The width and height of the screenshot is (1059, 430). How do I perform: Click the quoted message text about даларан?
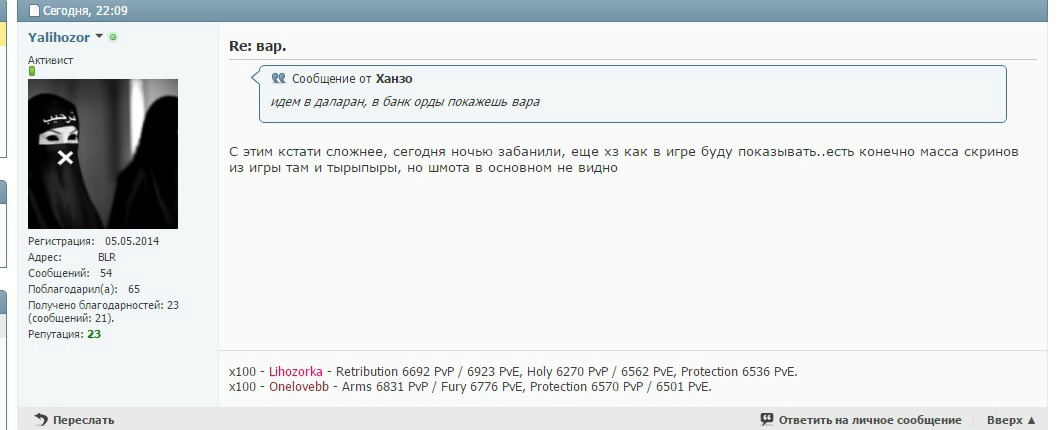click(405, 102)
